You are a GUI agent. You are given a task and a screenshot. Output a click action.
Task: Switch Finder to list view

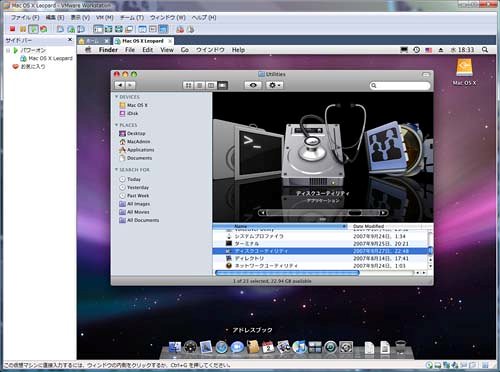point(200,85)
